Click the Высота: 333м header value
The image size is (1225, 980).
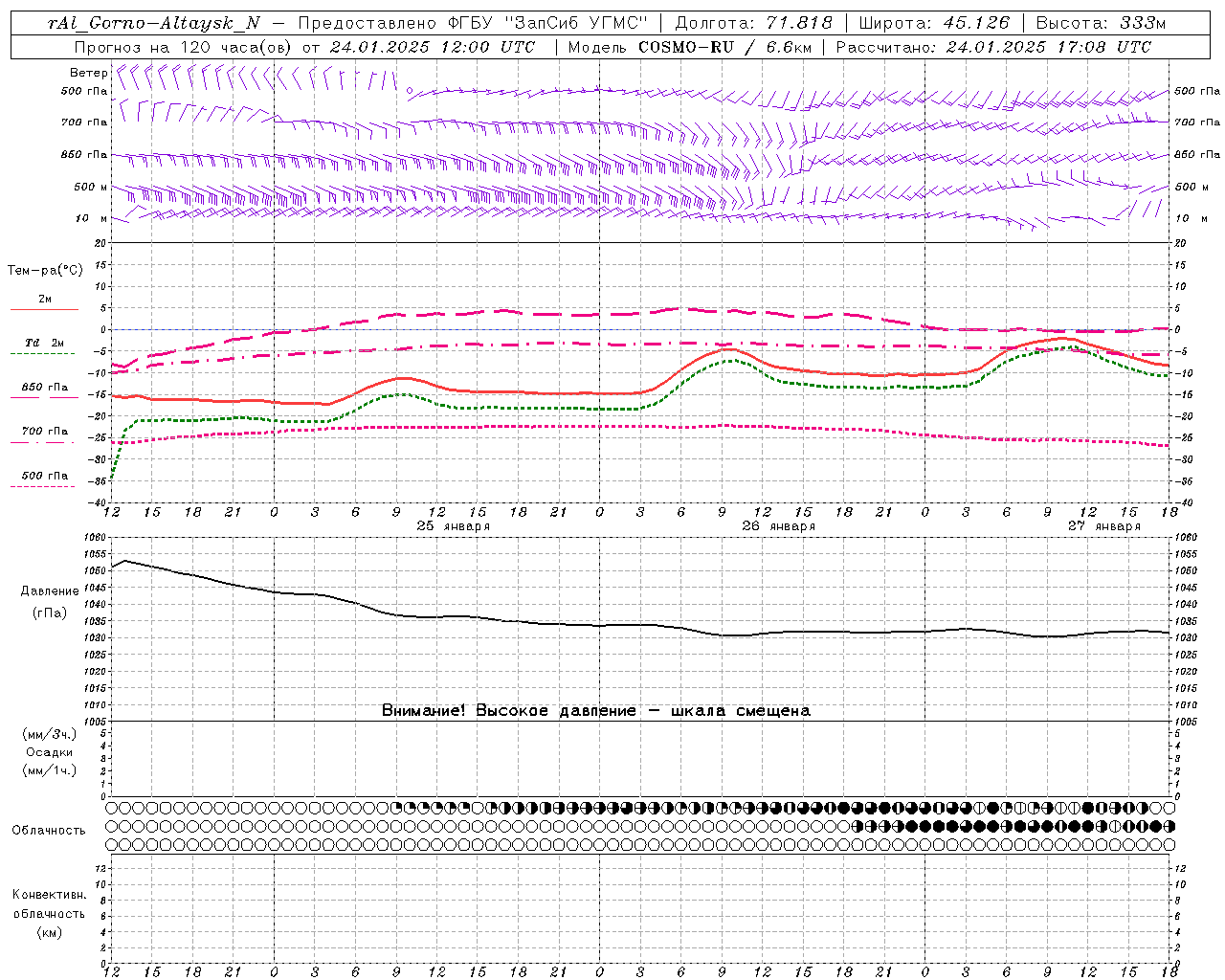[x=1101, y=23]
